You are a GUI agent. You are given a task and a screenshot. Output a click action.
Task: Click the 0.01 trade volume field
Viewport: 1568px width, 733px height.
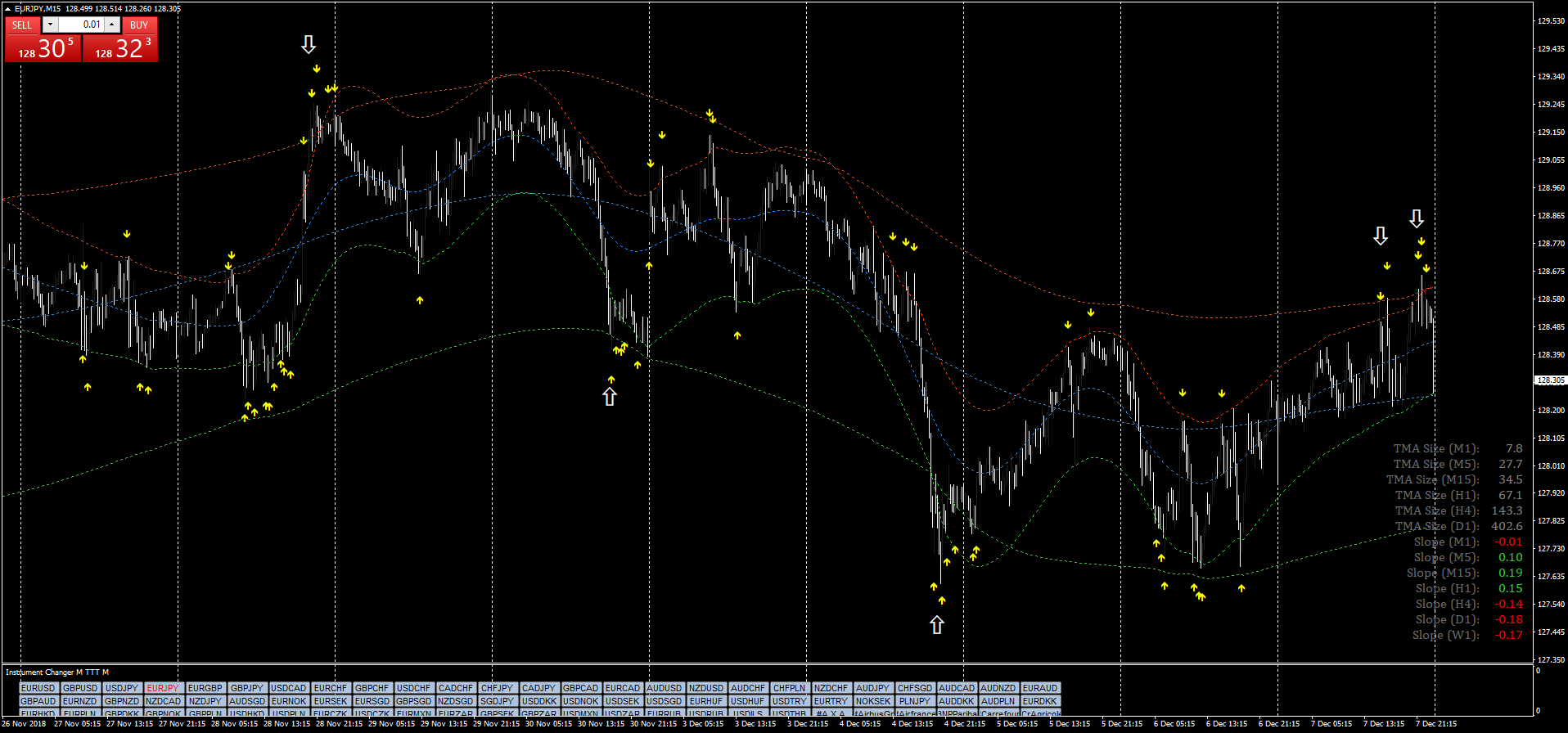(x=81, y=25)
